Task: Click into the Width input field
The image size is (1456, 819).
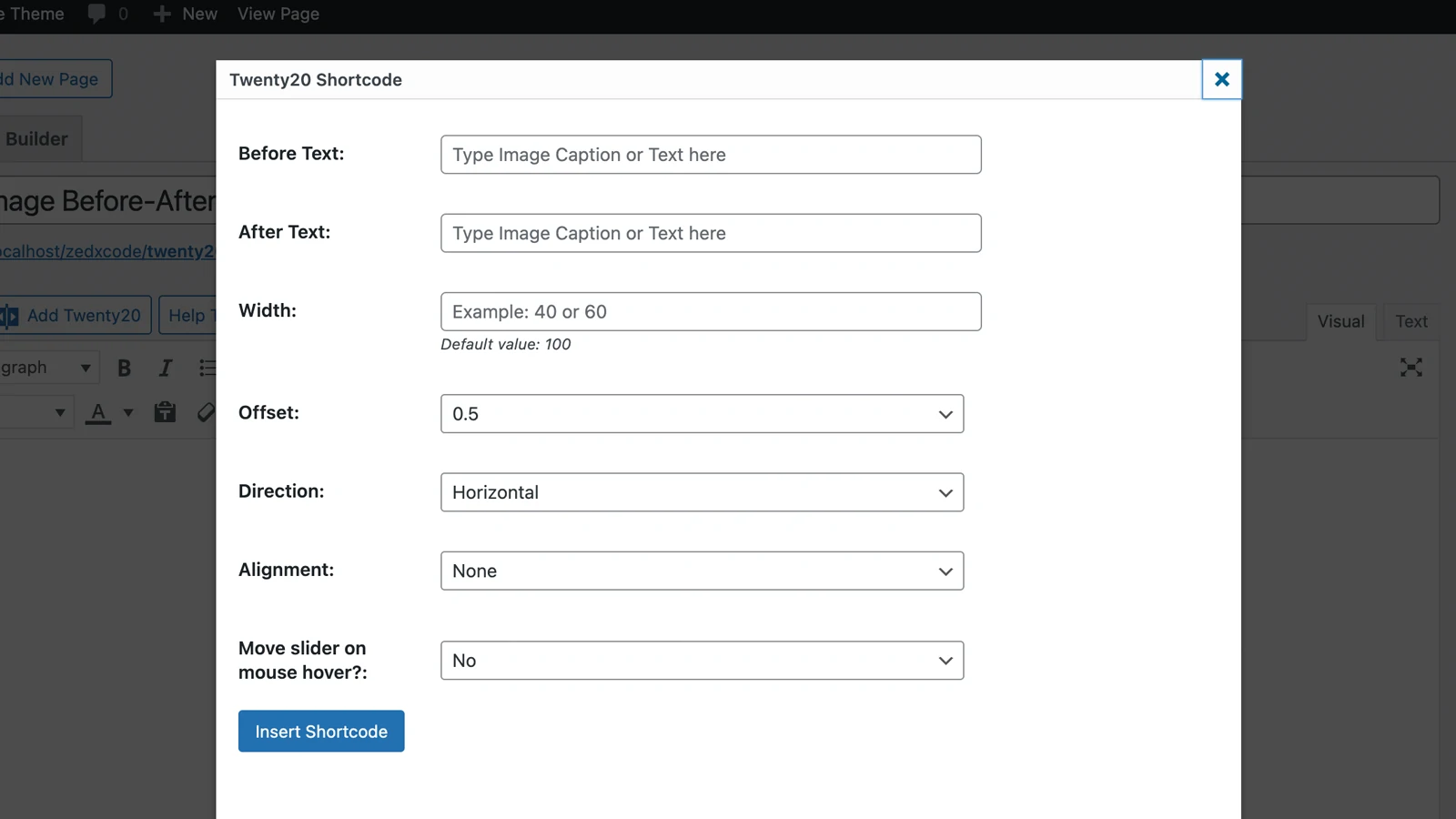Action: click(711, 312)
